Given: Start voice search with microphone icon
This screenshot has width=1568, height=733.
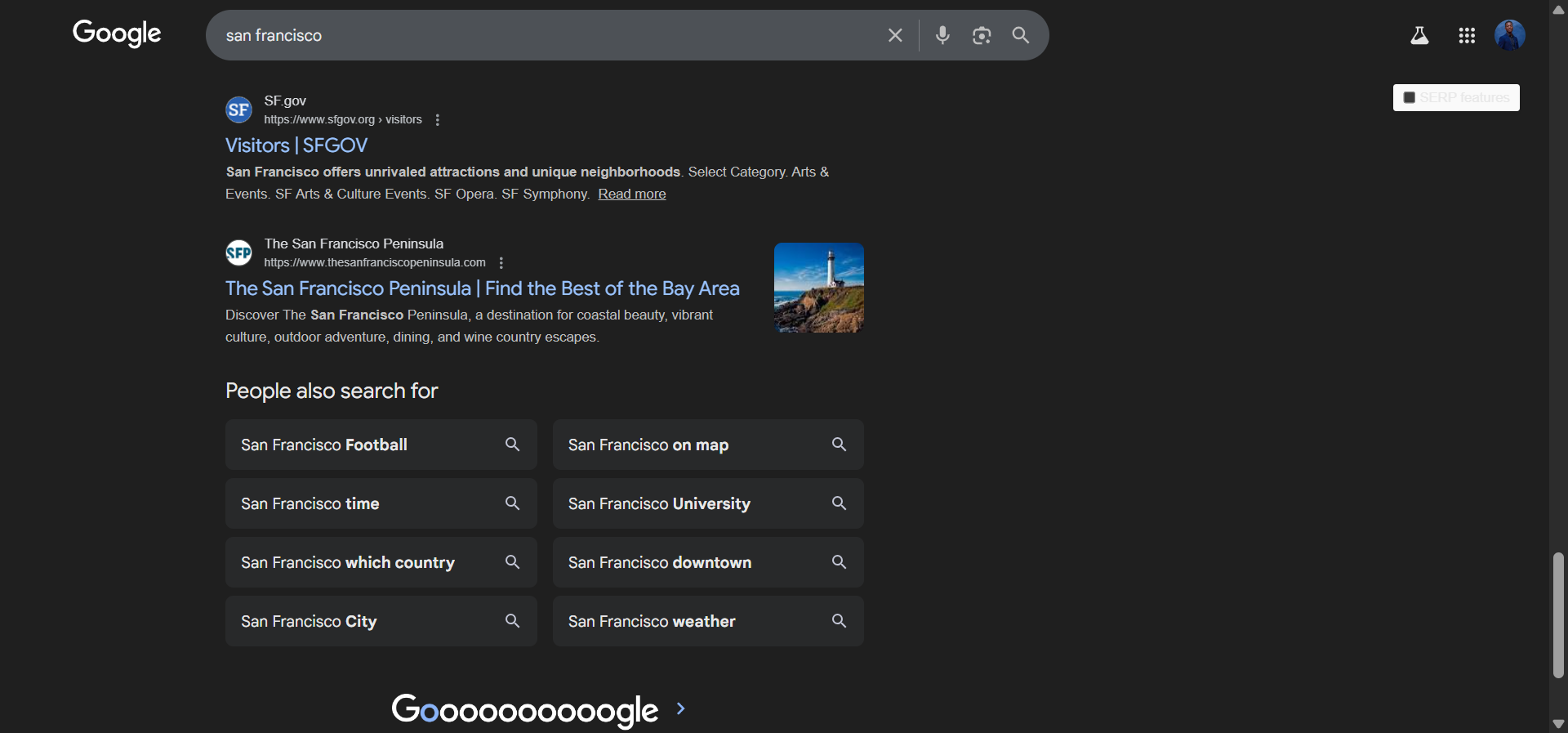Looking at the screenshot, I should 942,35.
